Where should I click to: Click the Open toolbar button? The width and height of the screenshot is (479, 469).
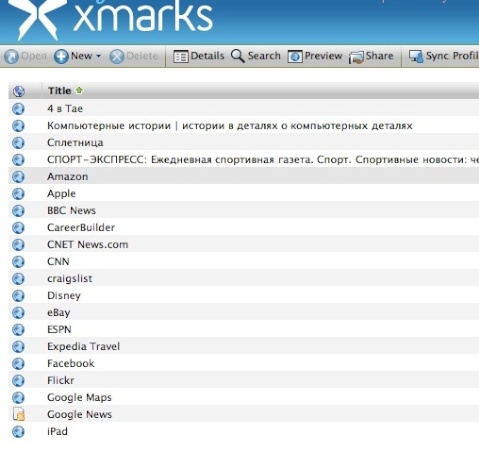coord(25,56)
